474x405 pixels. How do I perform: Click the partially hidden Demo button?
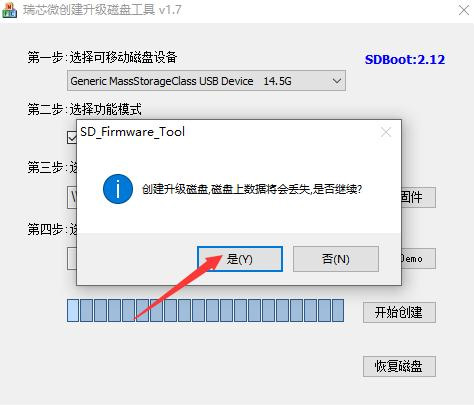418,258
